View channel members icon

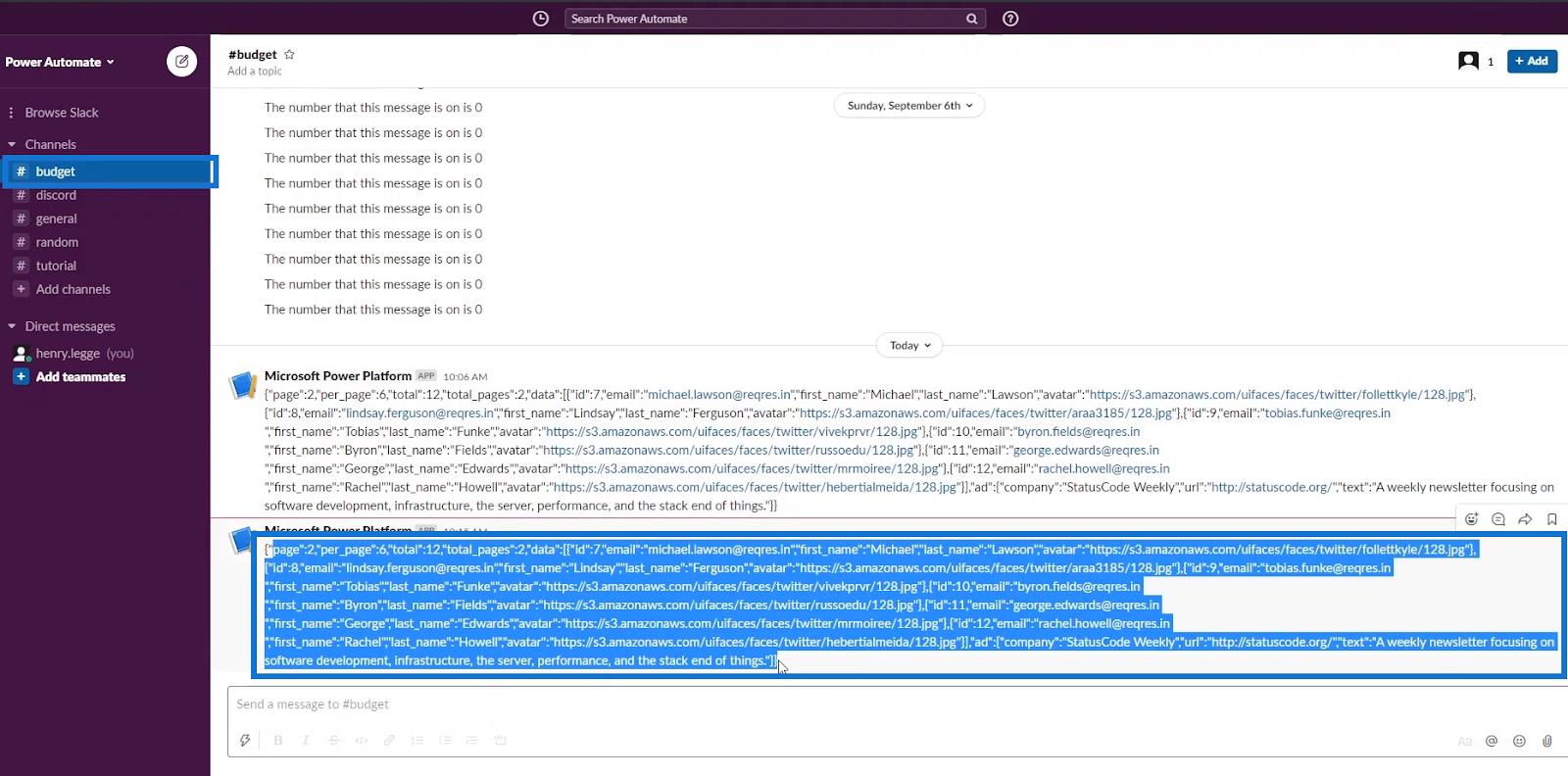[x=1468, y=61]
